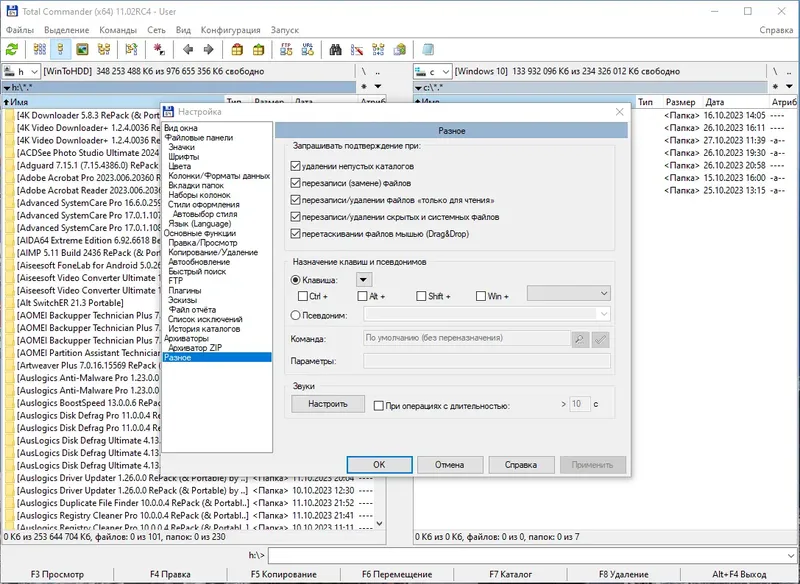Click the magnifier icon next to Команда field

(580, 339)
